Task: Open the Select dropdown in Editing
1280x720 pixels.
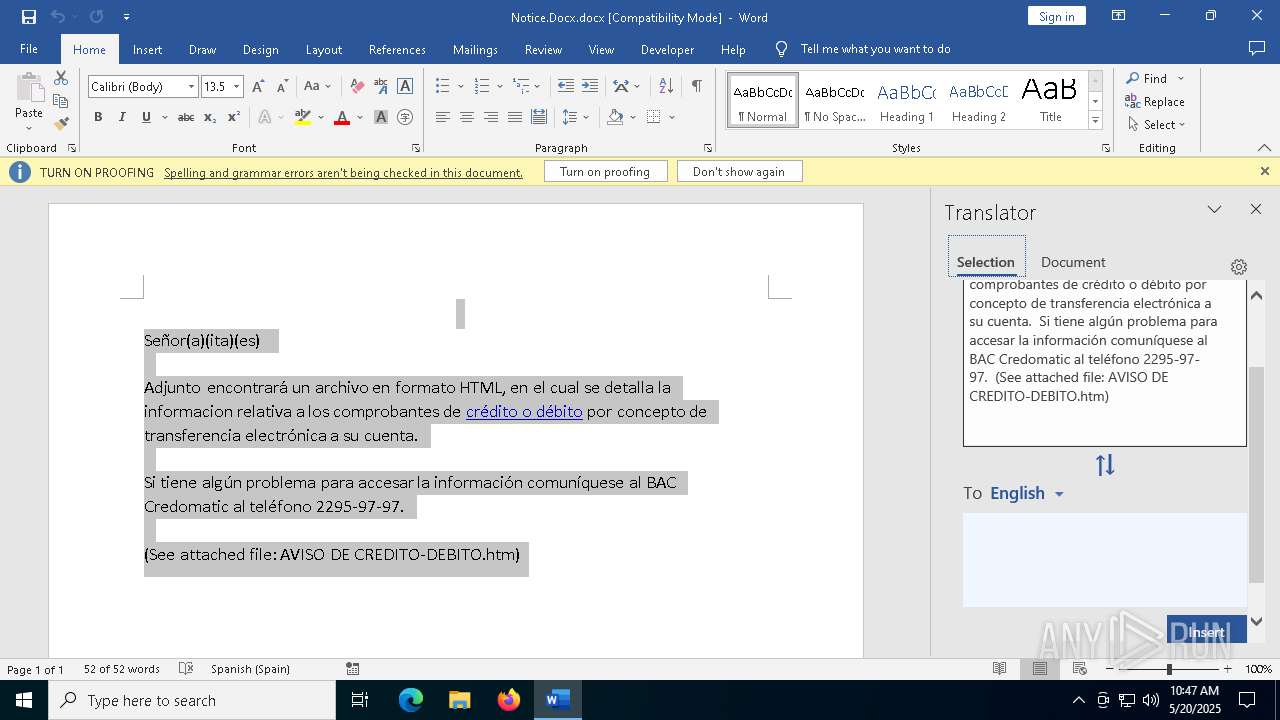Action: [1156, 124]
